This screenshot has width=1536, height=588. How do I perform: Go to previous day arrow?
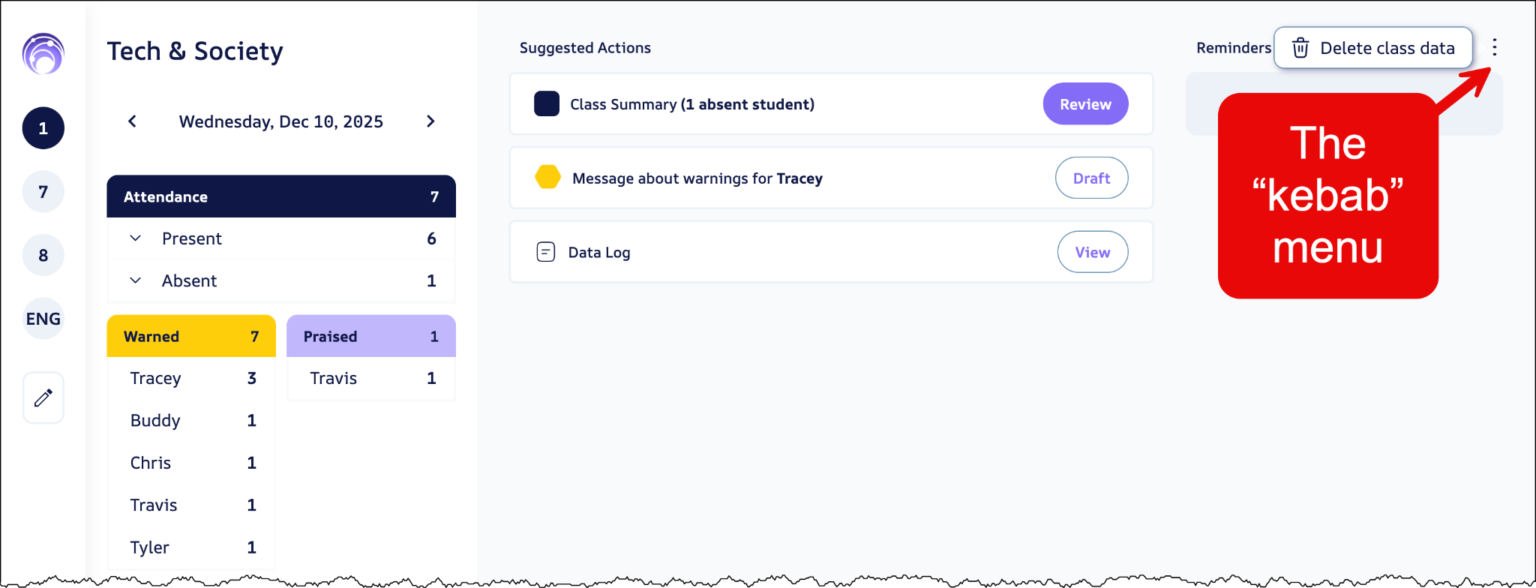[132, 122]
